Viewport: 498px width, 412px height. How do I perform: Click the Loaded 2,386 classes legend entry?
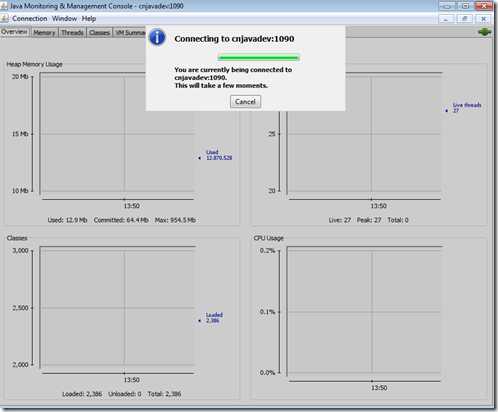point(211,318)
